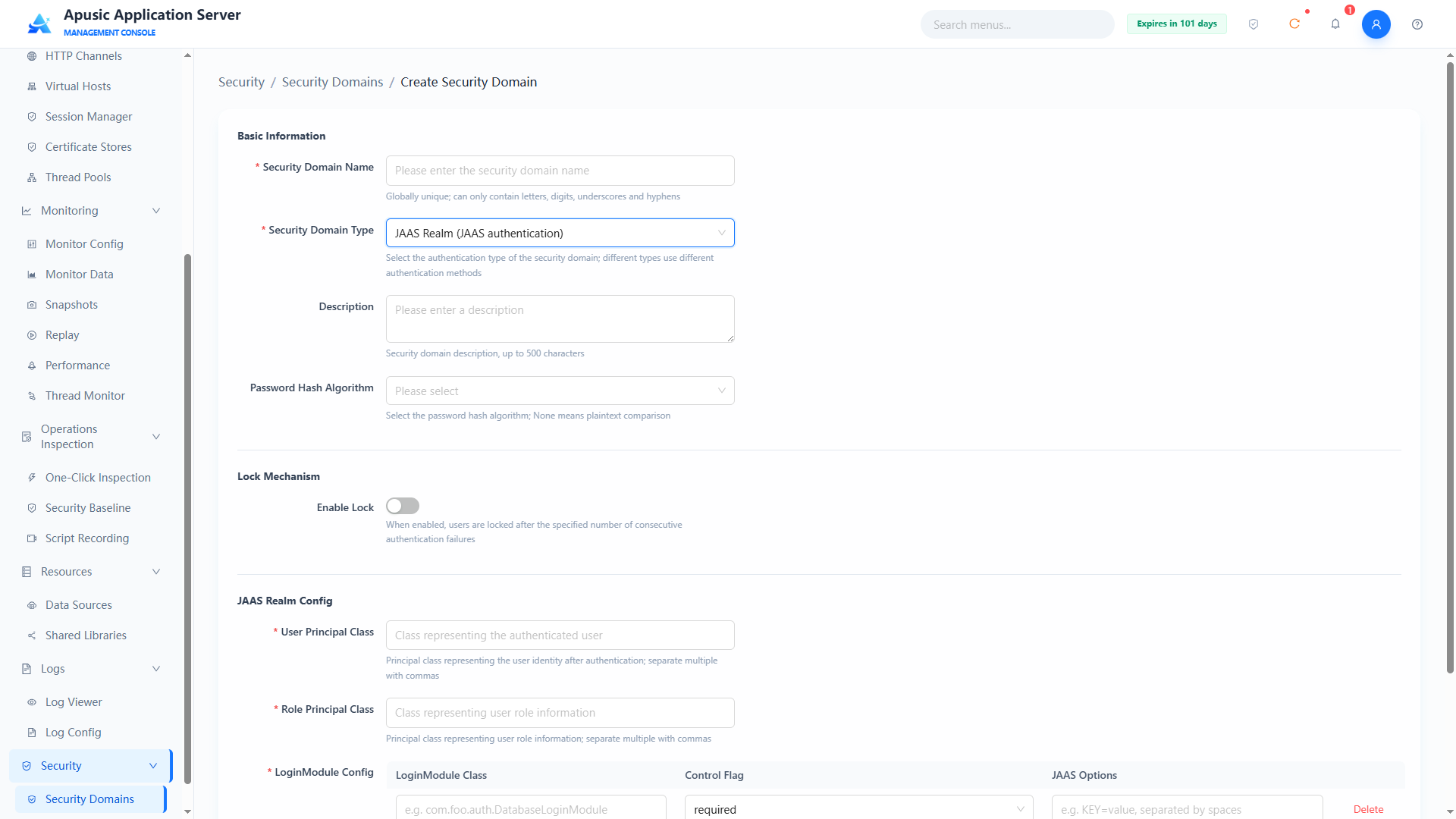Click the orange refresh icon in header

[1294, 24]
